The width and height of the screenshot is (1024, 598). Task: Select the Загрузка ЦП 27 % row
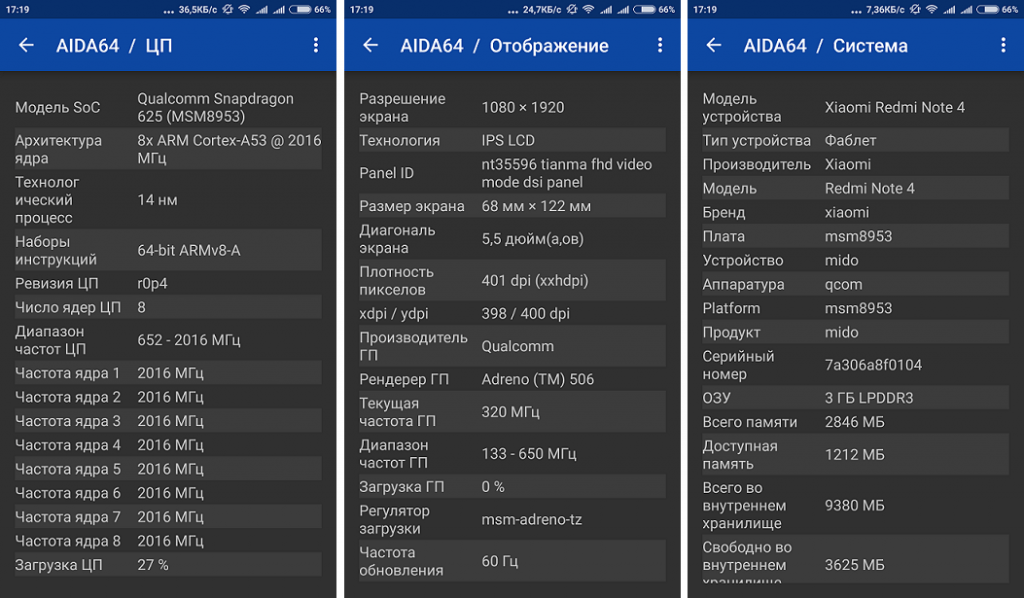(x=168, y=565)
